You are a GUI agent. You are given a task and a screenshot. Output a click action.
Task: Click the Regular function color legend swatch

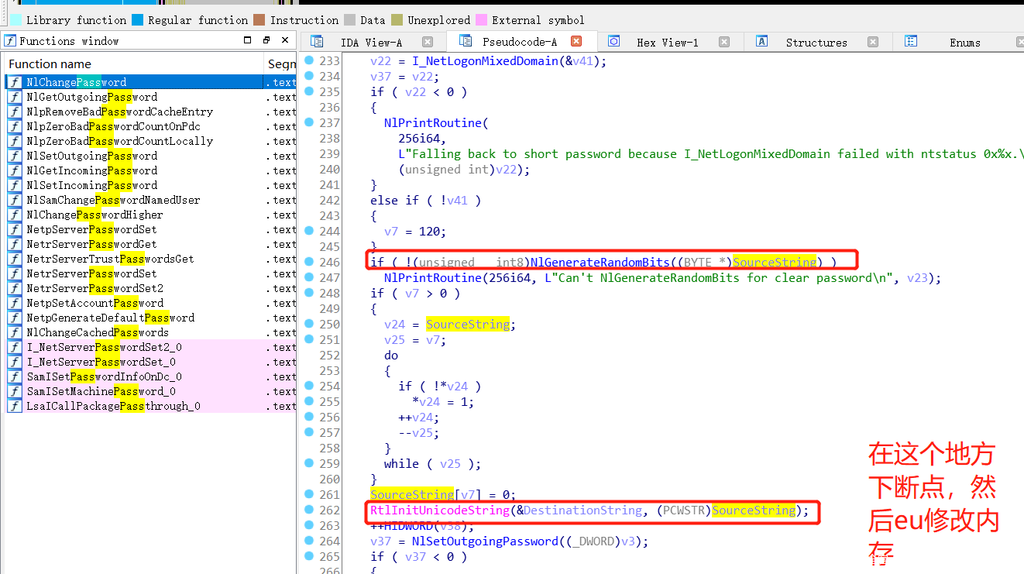[138, 20]
